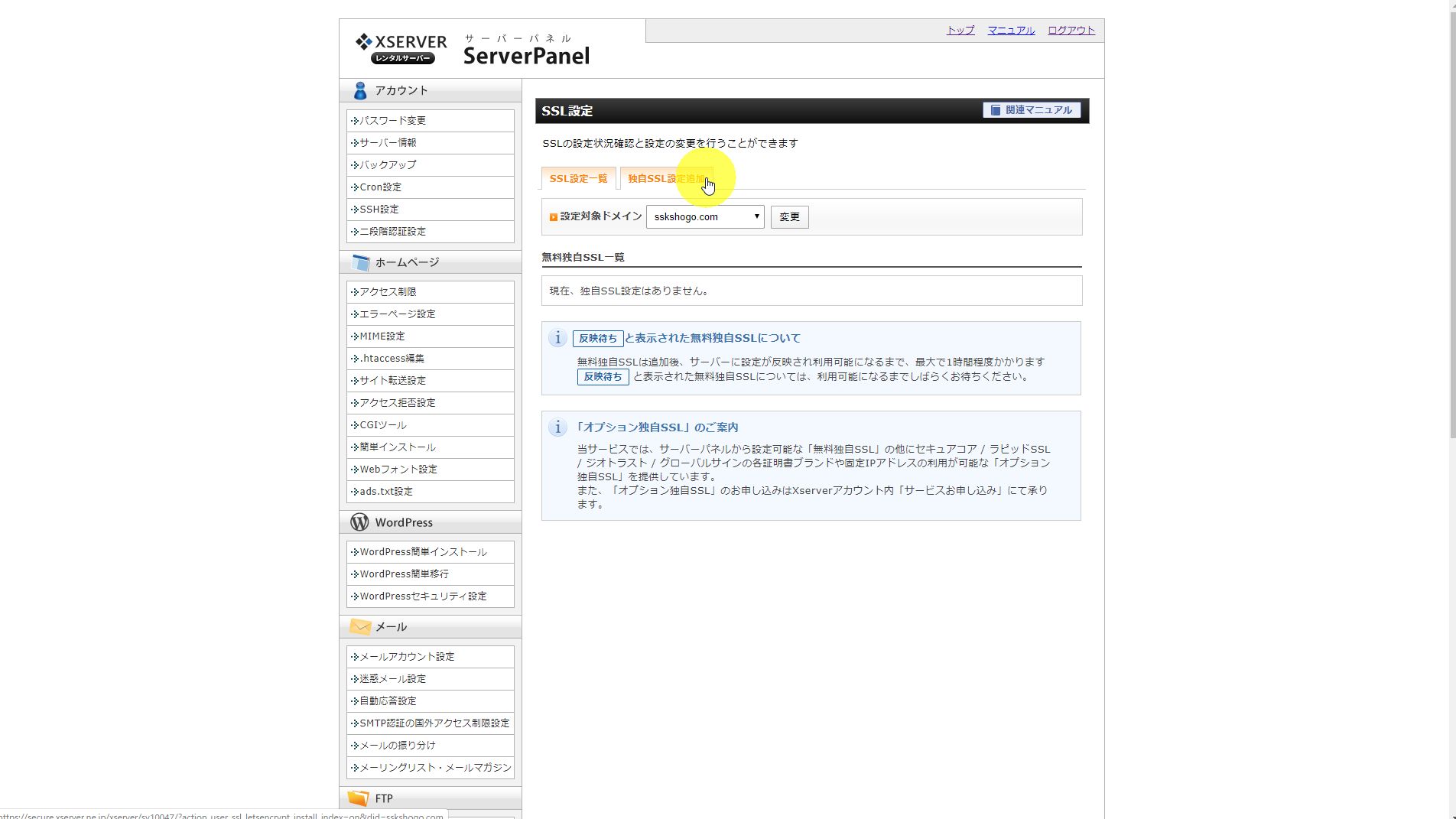1456x819 pixels.
Task: Click the 関連マニュアル book icon
Action: pos(996,109)
